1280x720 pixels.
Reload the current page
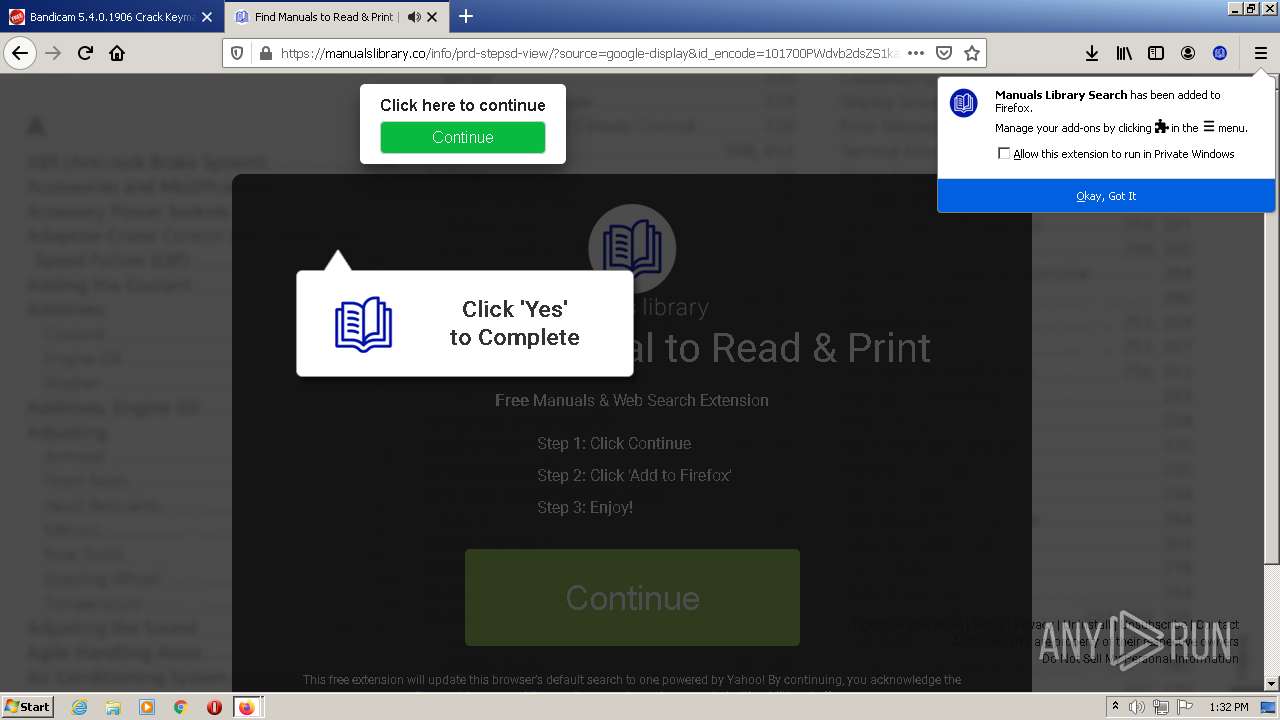(x=85, y=53)
